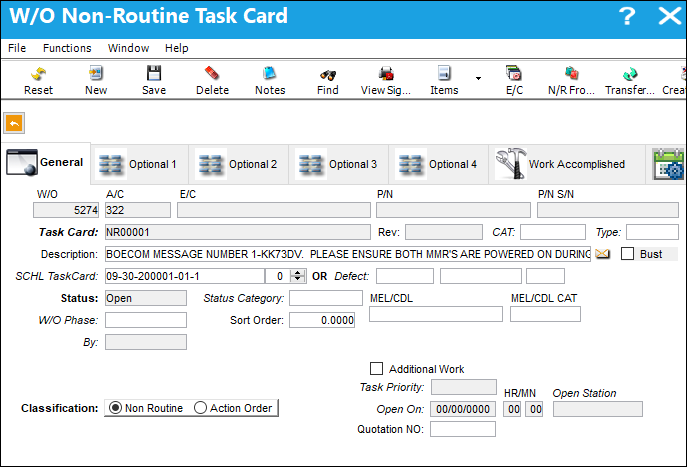Increase the SCHL TaskCard spinner value
This screenshot has height=467, width=687.
(x=298, y=272)
